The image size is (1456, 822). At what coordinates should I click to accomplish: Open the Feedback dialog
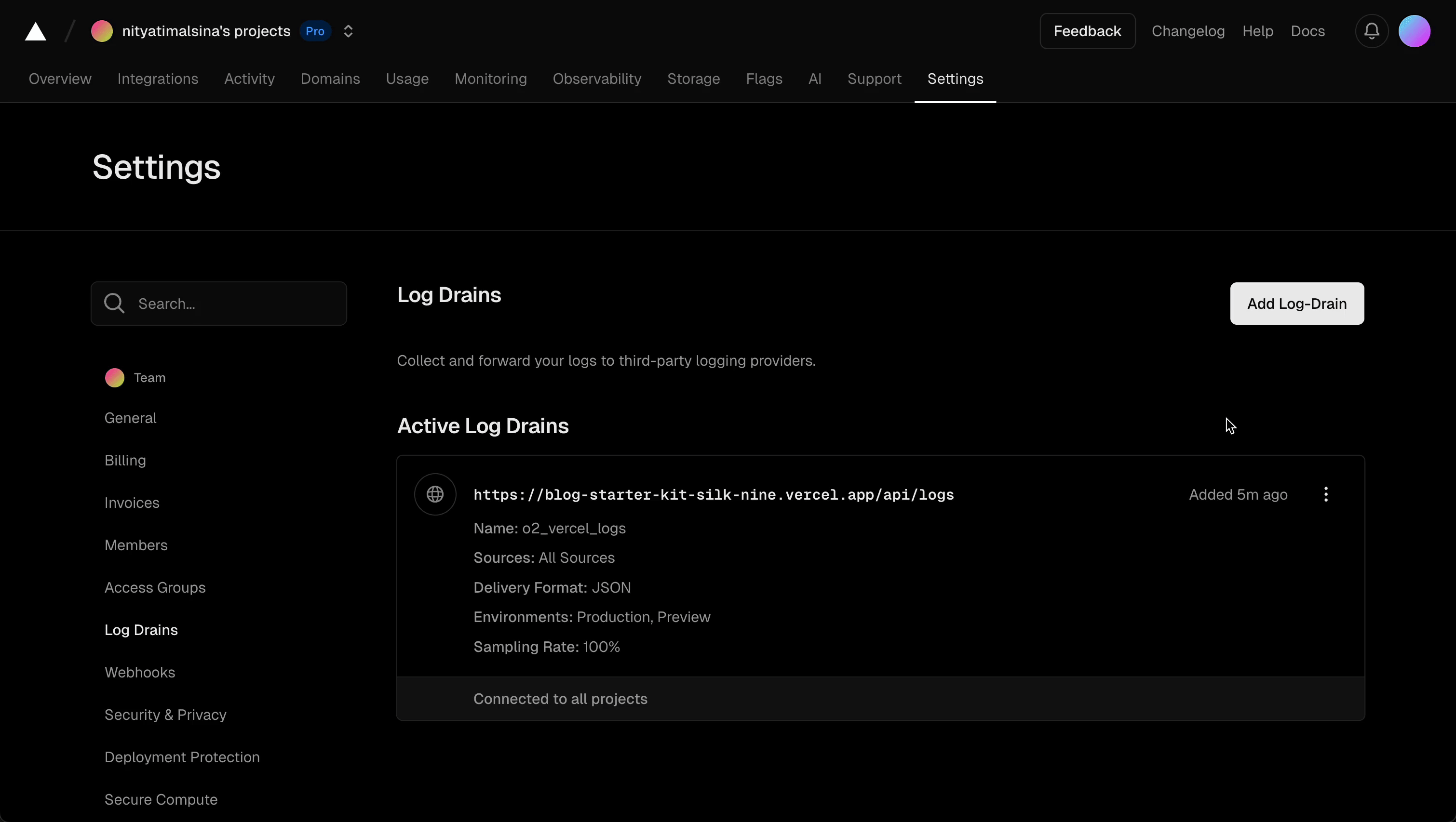tap(1087, 31)
